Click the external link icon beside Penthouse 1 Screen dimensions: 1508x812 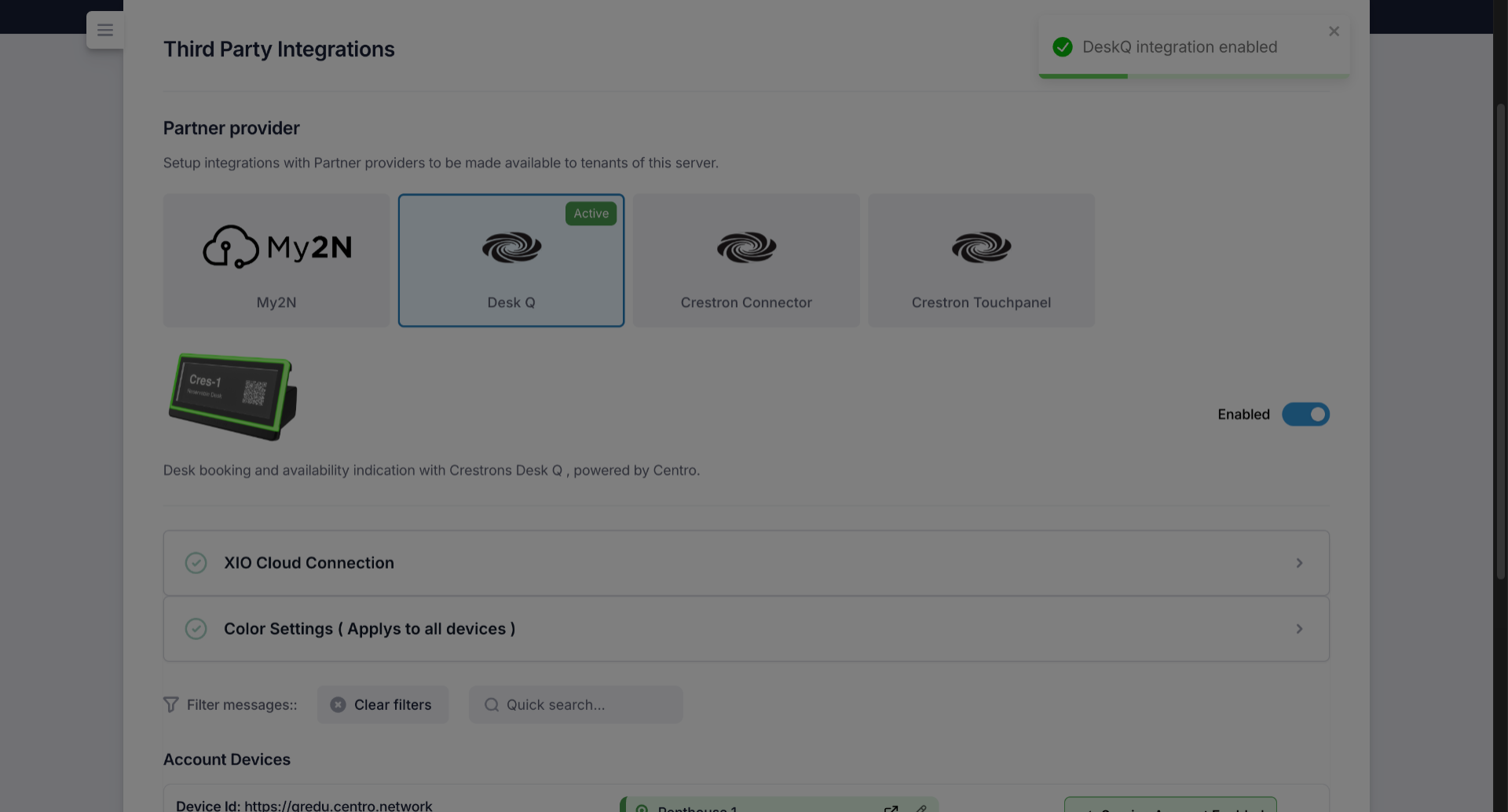pyautogui.click(x=891, y=808)
